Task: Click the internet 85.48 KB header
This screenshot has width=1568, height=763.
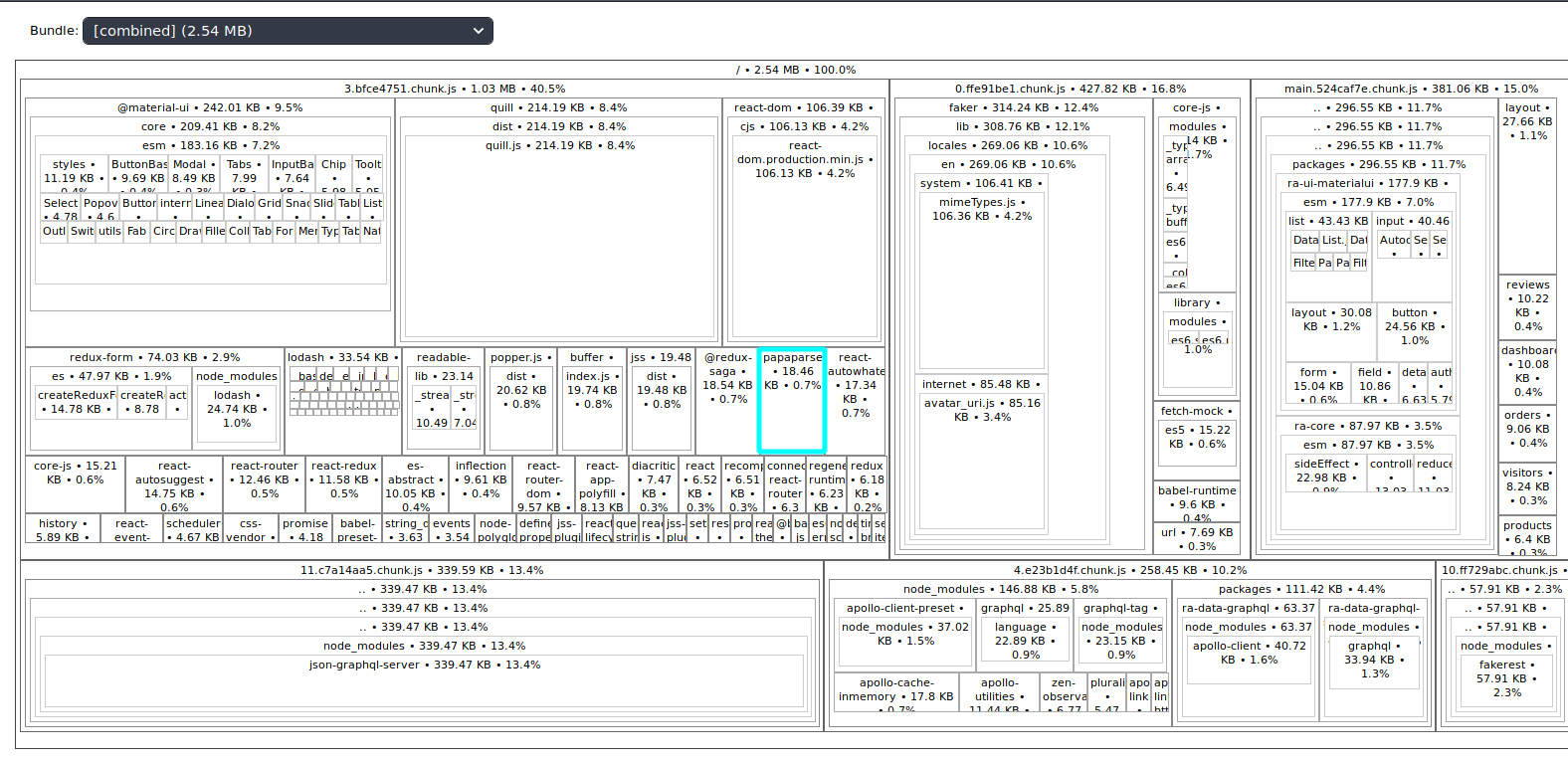Action: (980, 384)
